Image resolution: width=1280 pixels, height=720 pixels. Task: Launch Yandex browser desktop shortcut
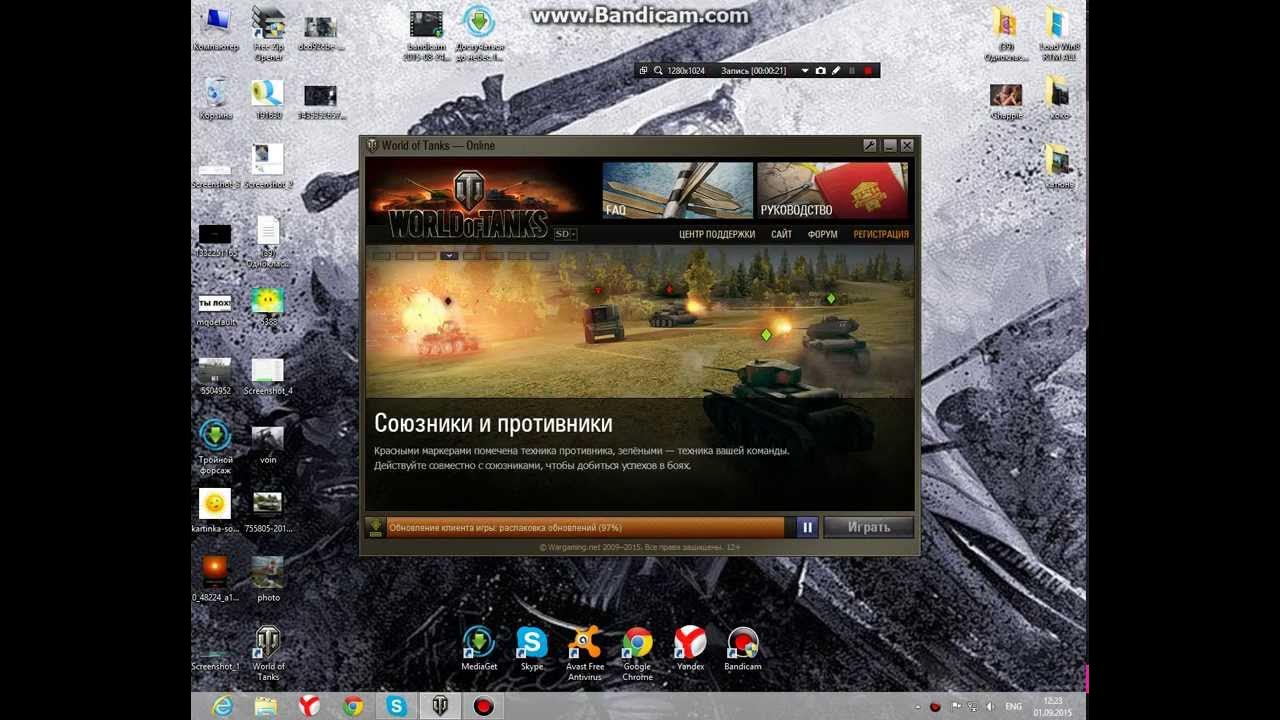[690, 648]
